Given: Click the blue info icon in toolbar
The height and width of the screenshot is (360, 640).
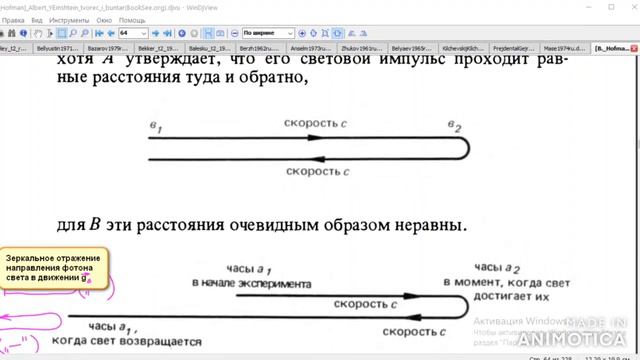Looking at the screenshot, I should pos(23,33).
